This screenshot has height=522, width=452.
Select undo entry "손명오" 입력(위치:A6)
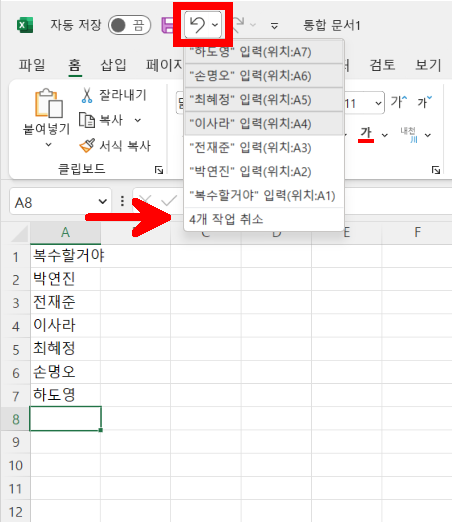[x=264, y=76]
